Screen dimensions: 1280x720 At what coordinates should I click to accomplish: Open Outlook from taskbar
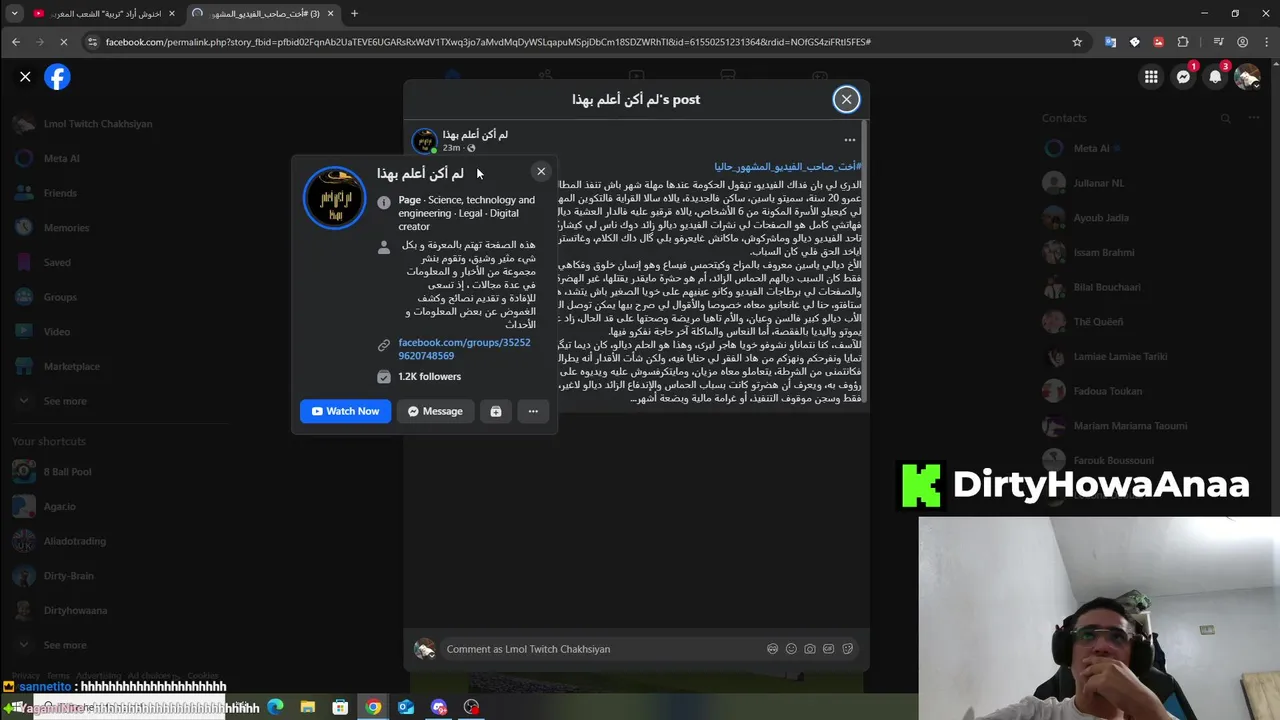(406, 707)
